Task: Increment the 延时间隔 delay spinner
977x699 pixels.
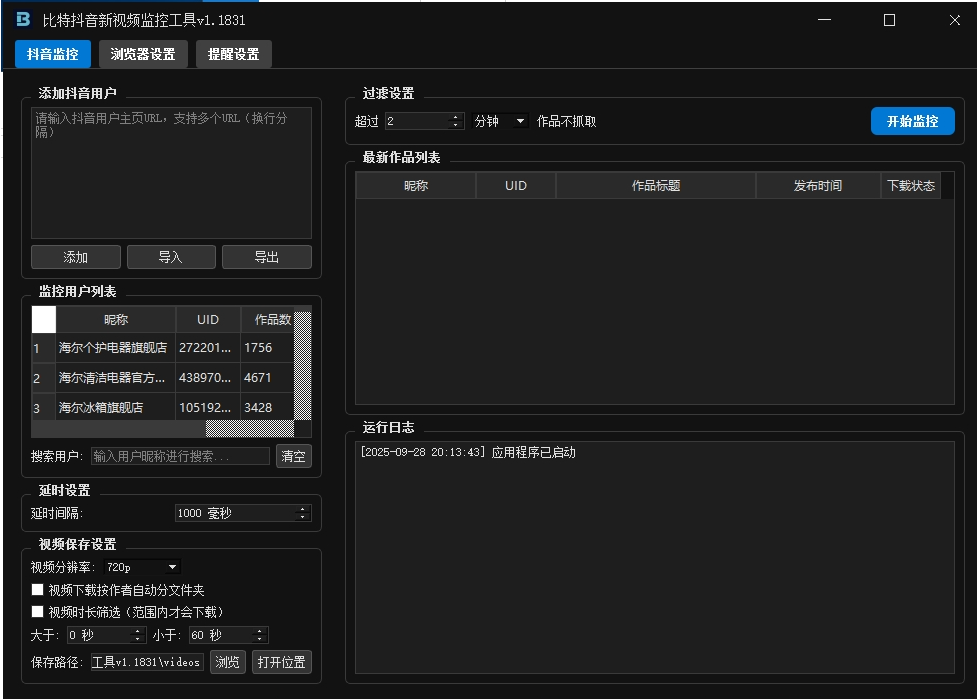Action: (x=302, y=508)
